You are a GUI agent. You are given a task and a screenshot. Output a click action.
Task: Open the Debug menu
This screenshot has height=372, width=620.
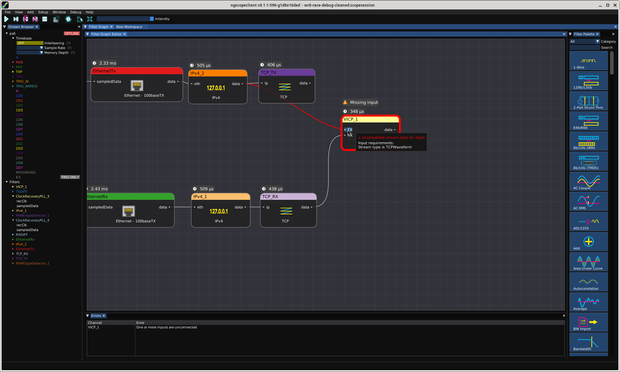pos(76,12)
